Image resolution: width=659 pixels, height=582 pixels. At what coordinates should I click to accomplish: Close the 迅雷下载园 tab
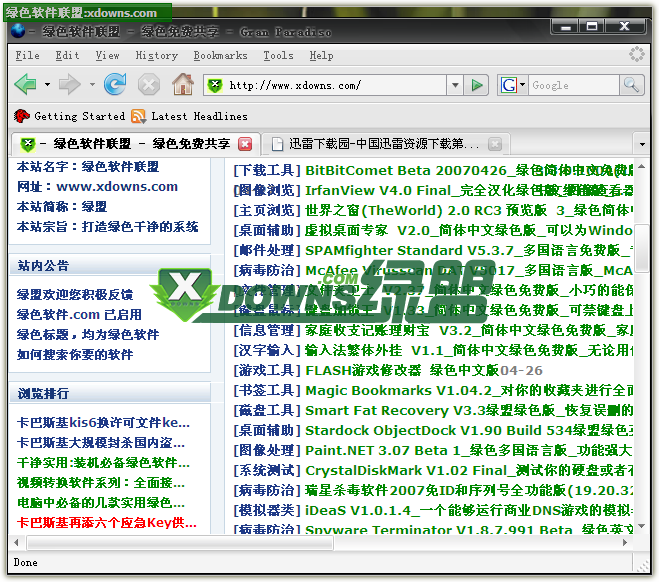pos(495,144)
